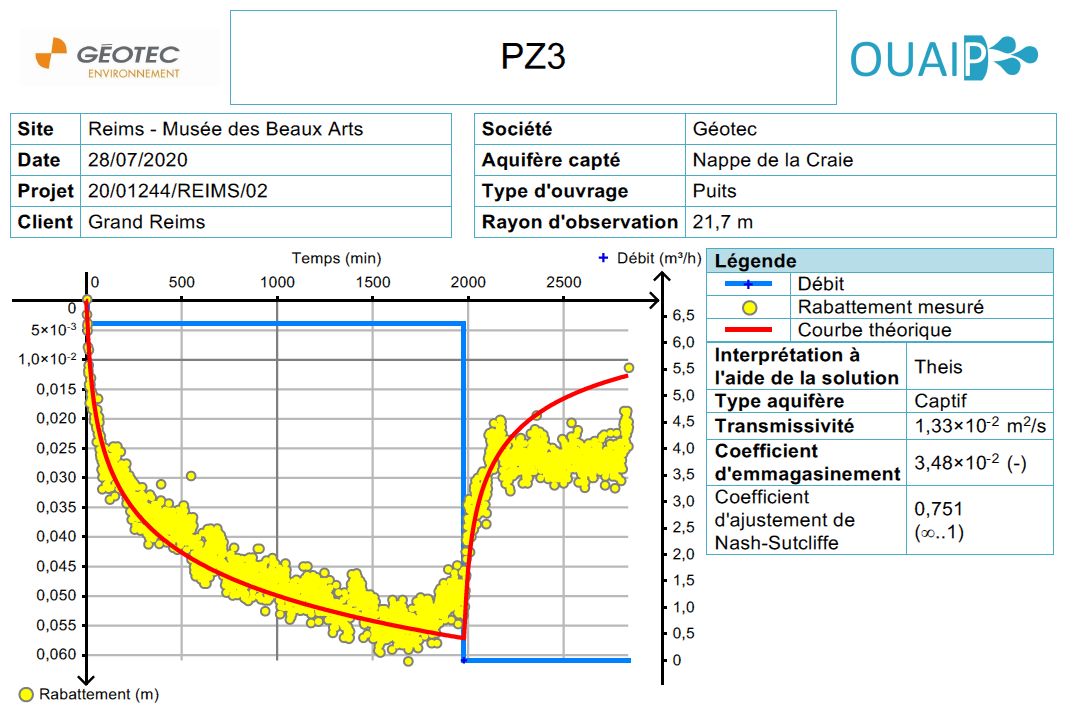Image resolution: width=1068 pixels, height=709 pixels.
Task: Click the 6,5 flow axis label
Action: pos(683,315)
